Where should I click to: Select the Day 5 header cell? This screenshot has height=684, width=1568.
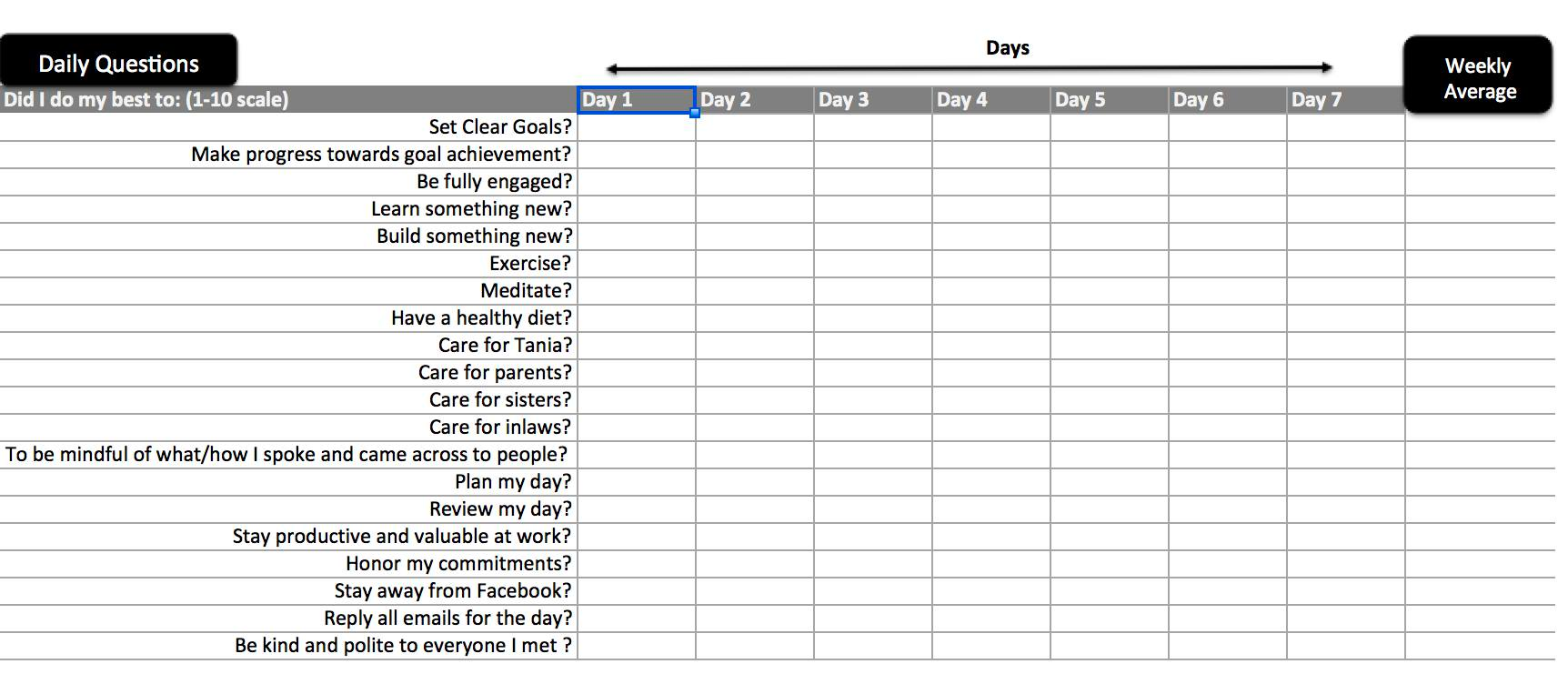click(1110, 100)
